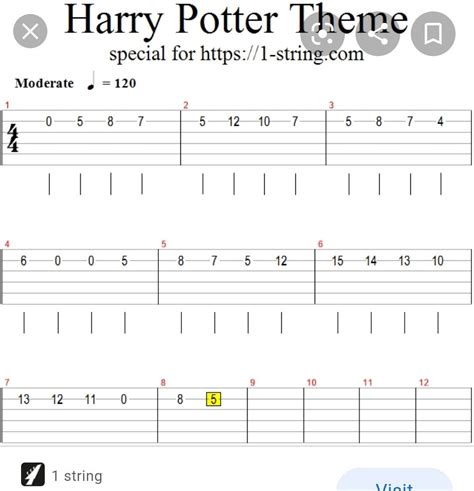This screenshot has width=474, height=491.
Task: Close the image preview with X icon
Action: coord(30,32)
